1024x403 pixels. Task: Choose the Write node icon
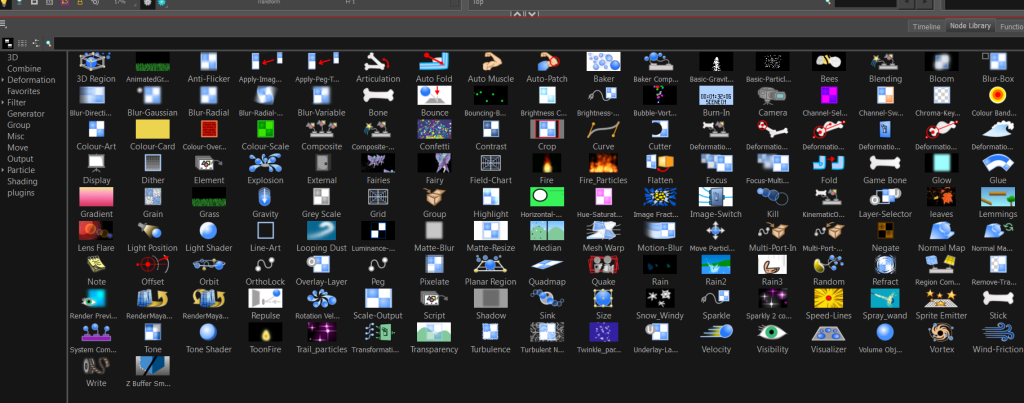click(x=96, y=366)
